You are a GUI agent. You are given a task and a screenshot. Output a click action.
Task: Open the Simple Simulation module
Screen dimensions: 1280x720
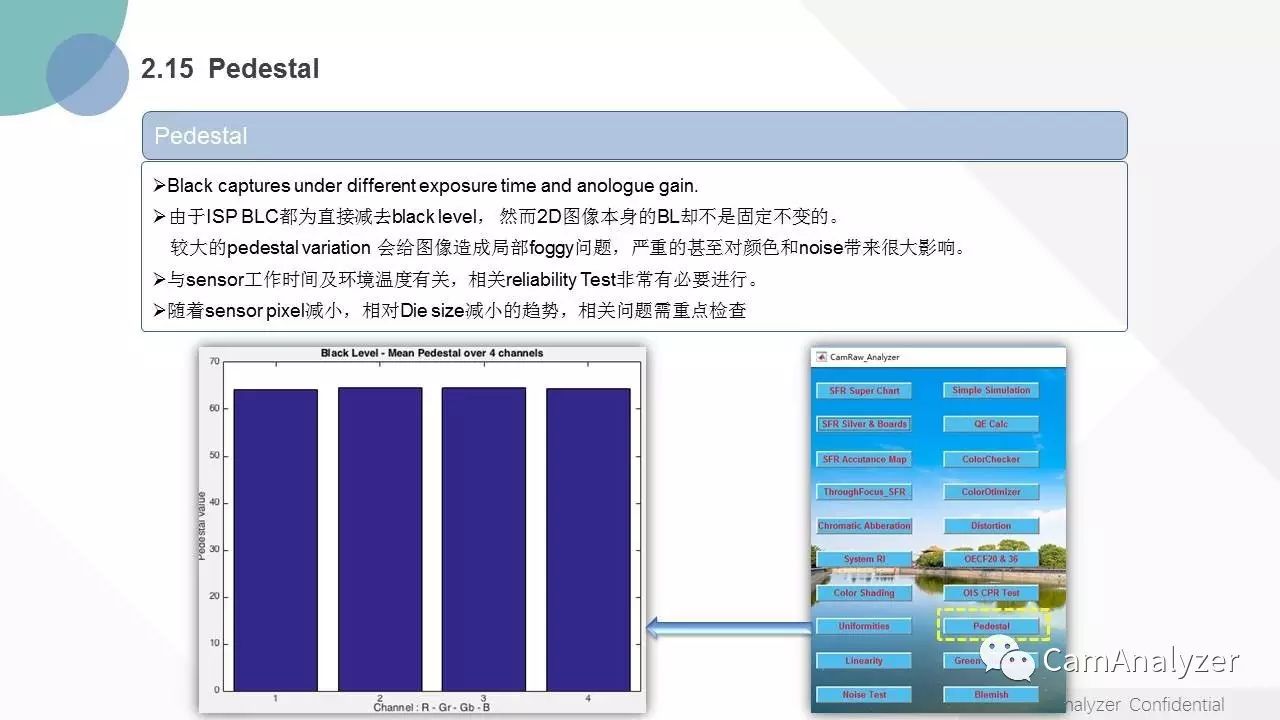coord(991,391)
